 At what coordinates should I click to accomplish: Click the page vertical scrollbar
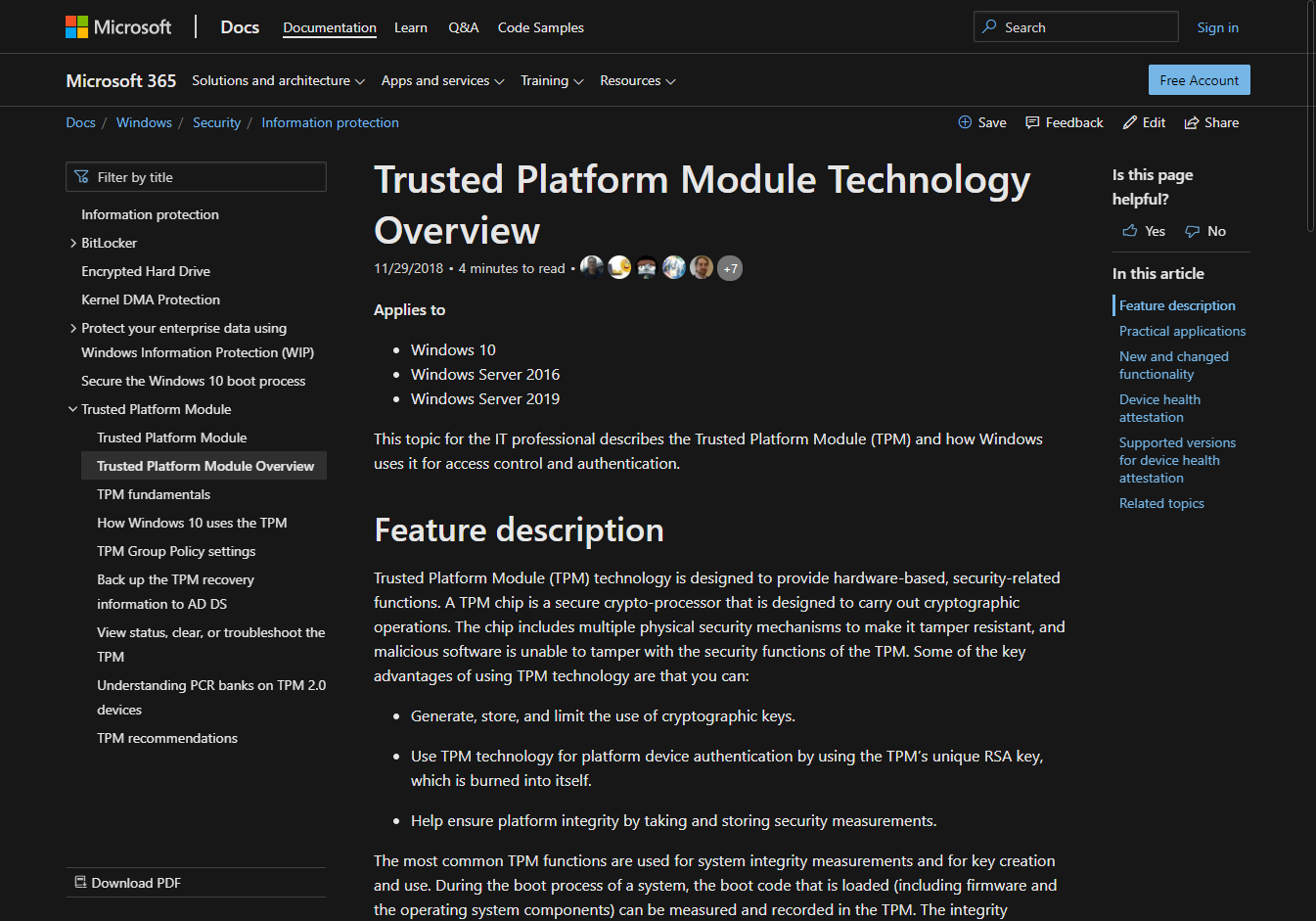(x=1311, y=117)
